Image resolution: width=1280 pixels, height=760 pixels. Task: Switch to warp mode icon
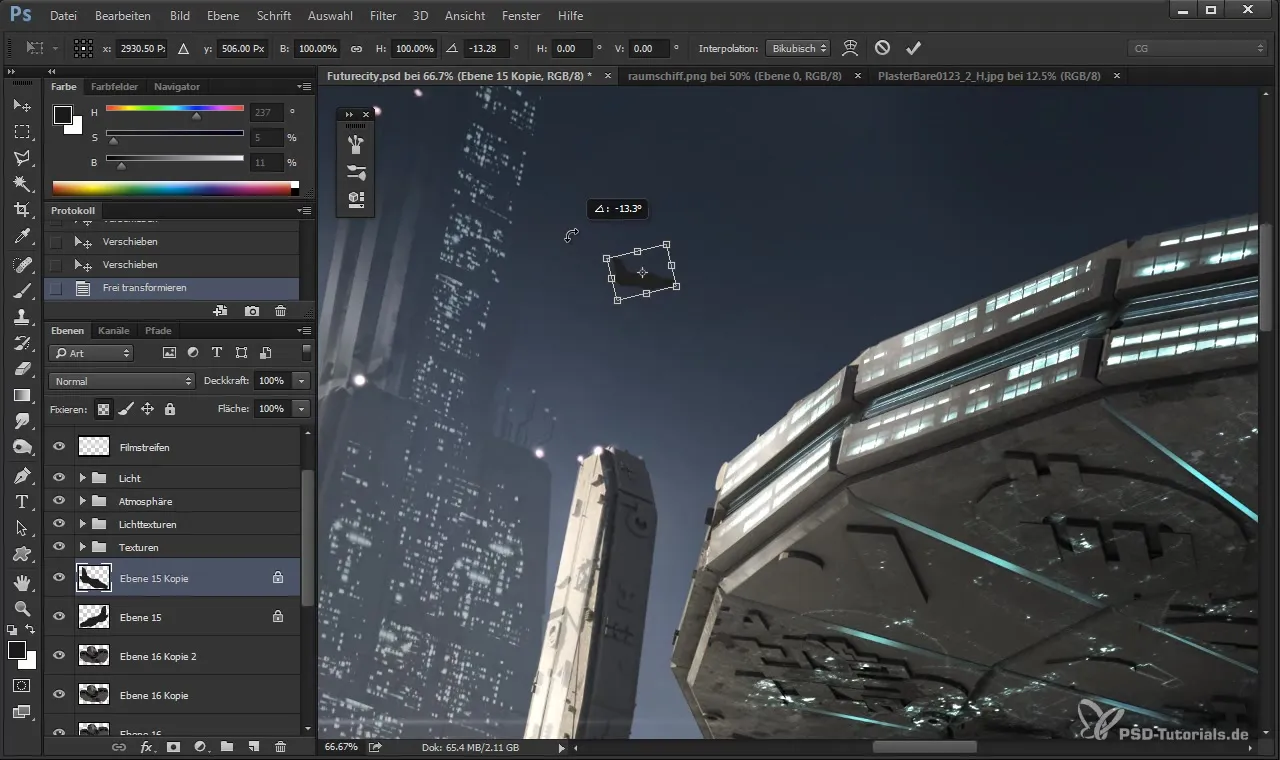[850, 48]
